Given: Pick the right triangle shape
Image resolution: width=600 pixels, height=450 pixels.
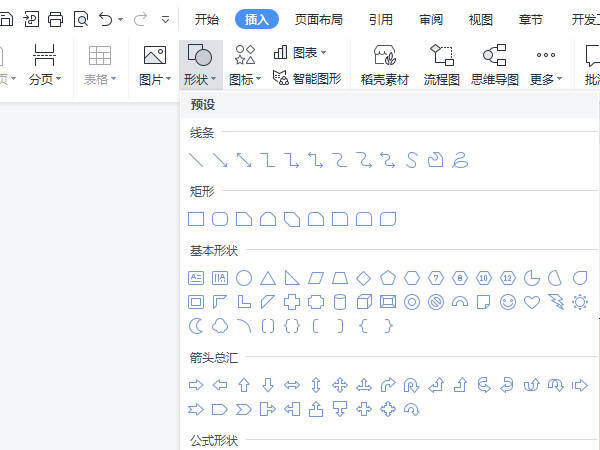Looking at the screenshot, I should click(x=292, y=278).
